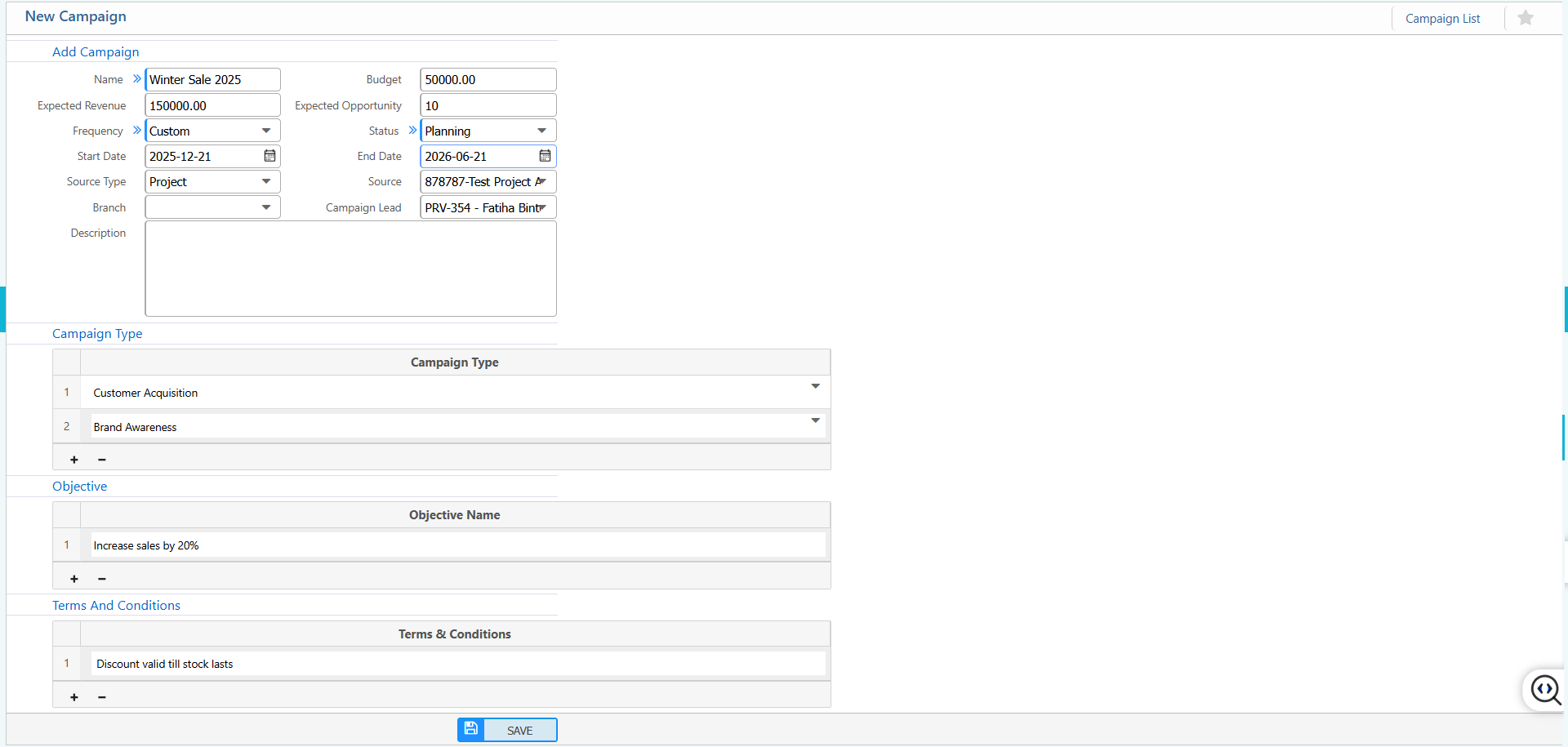
Task: Expand the empty Branch dropdown
Action: [265, 207]
